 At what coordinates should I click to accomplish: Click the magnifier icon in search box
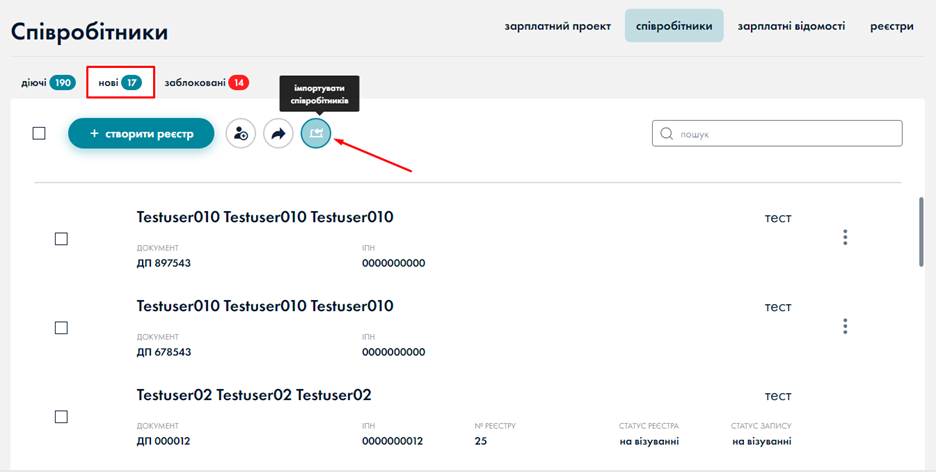coord(666,134)
